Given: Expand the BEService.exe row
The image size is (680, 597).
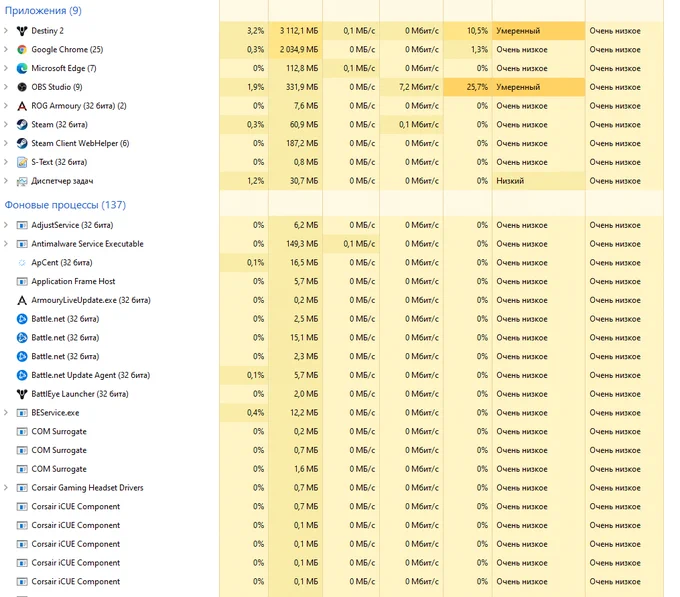Looking at the screenshot, I should click(x=6, y=413).
